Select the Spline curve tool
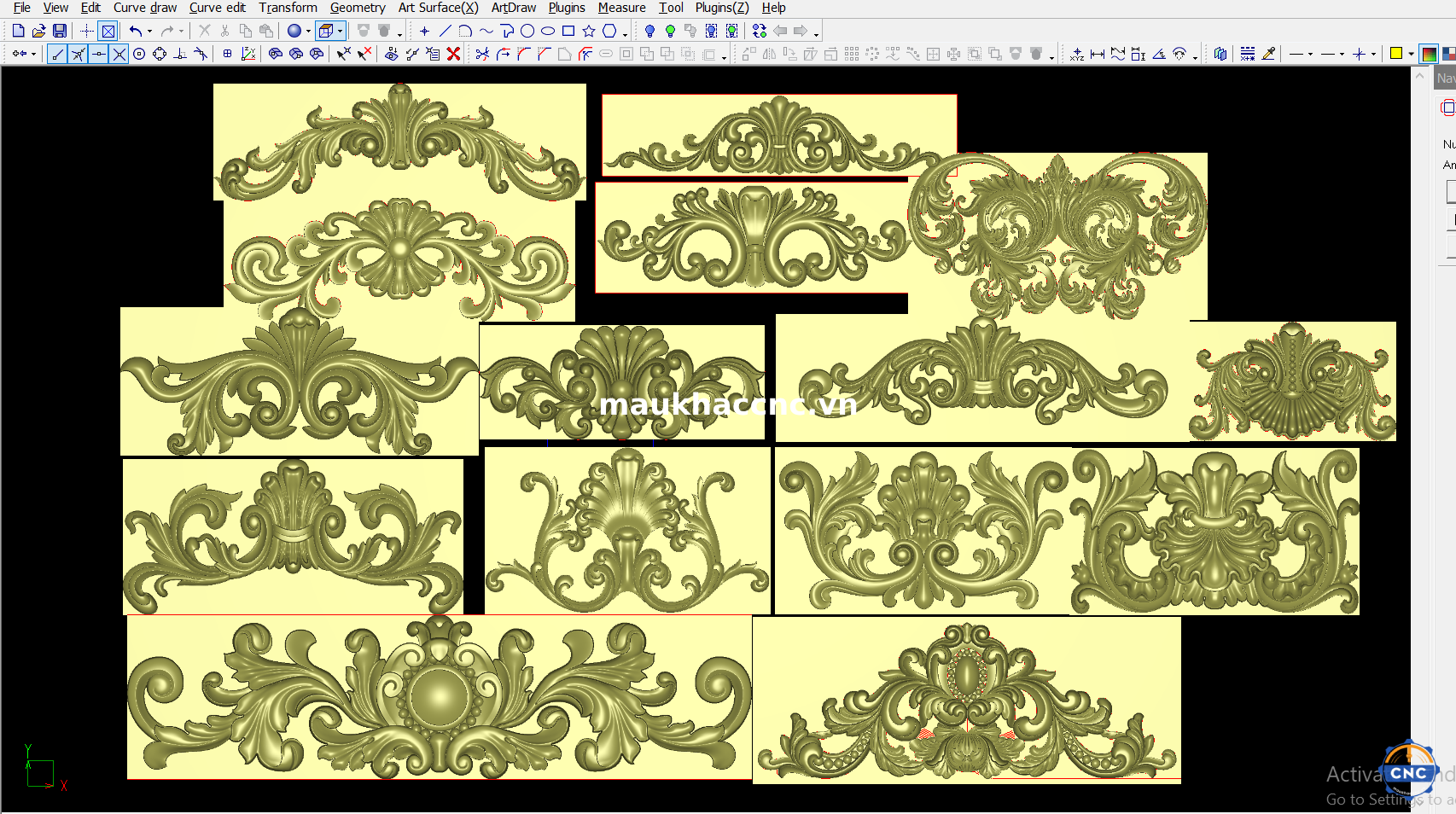The height and width of the screenshot is (814, 1456). click(x=486, y=31)
